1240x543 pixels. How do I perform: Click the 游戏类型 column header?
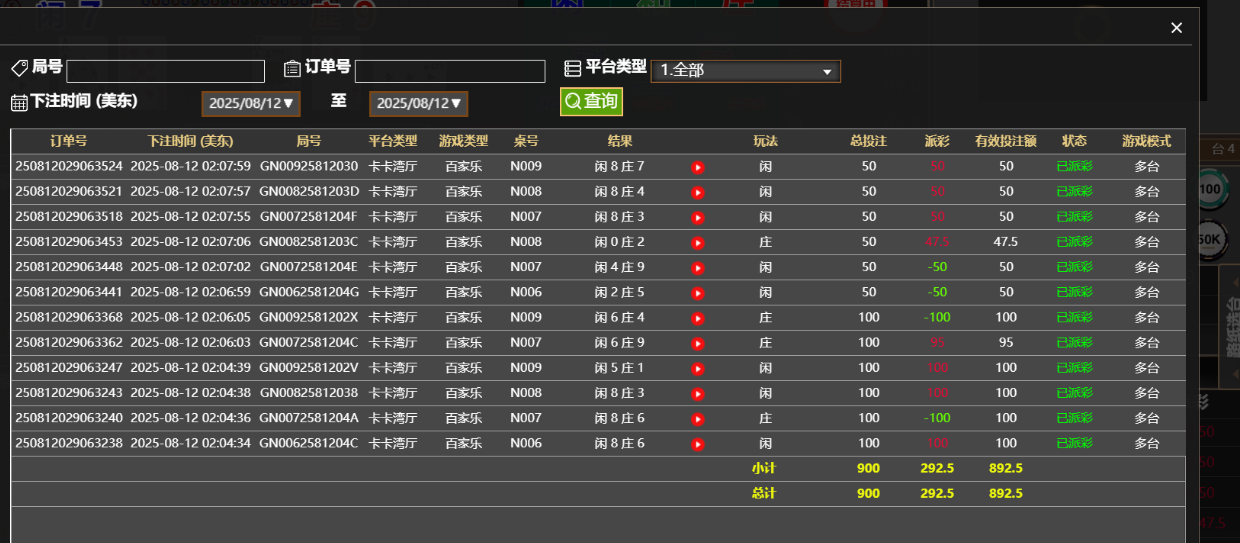click(464, 141)
